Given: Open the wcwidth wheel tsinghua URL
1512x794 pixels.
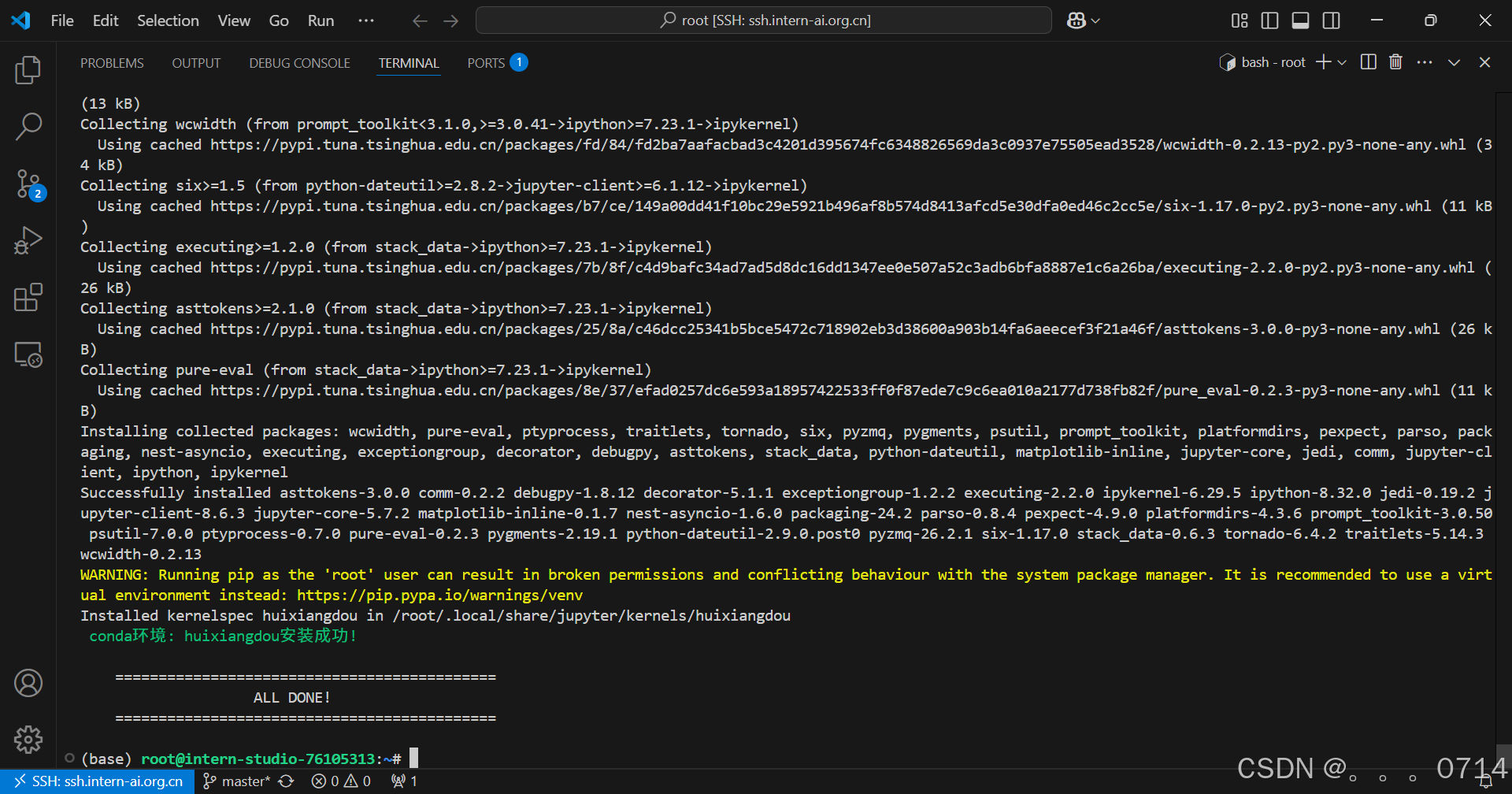Looking at the screenshot, I should pyautogui.click(x=837, y=144).
